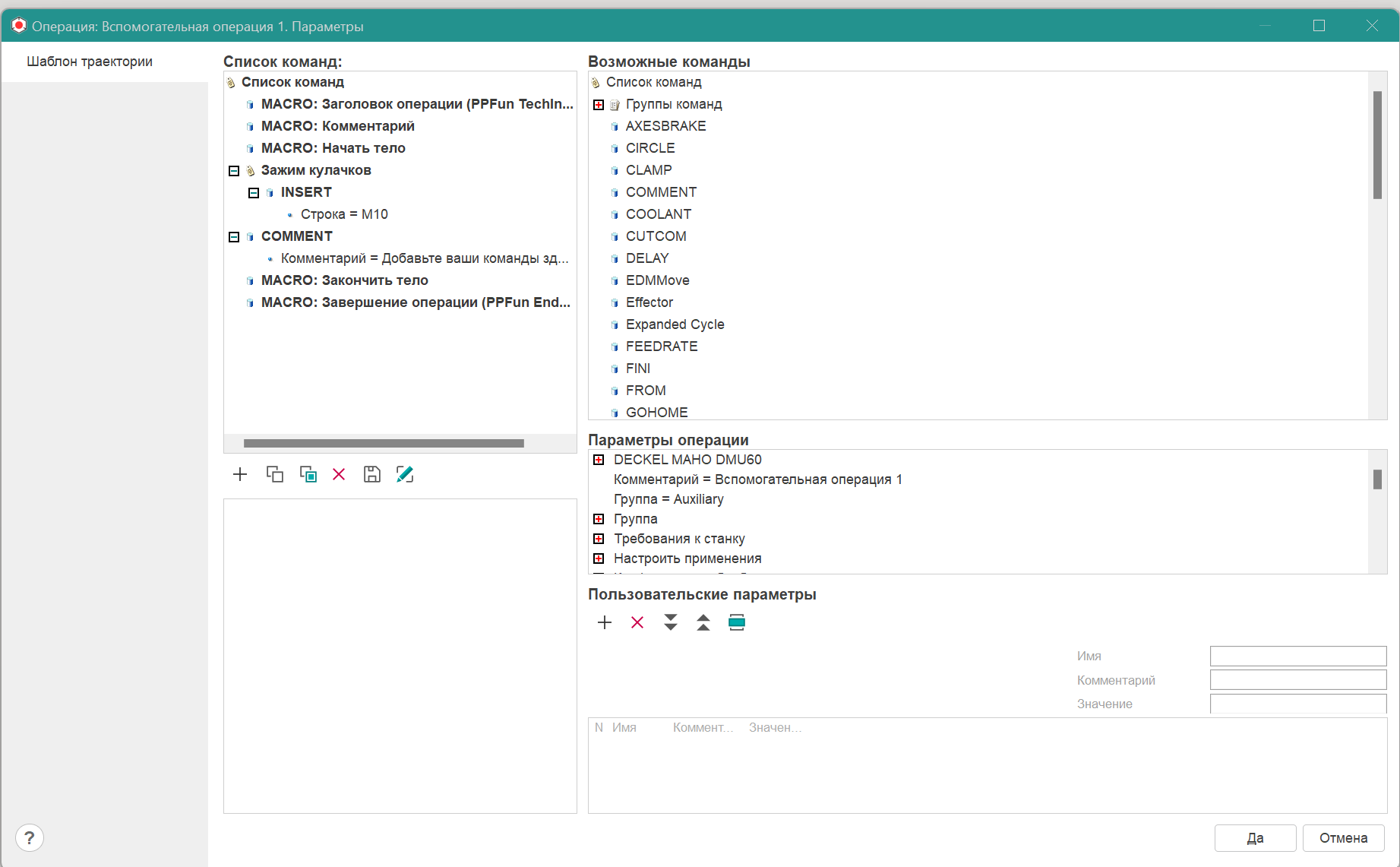Screen dimensions: 1400x867
Task: Select the COOLANT command in possible commands
Action: click(658, 214)
